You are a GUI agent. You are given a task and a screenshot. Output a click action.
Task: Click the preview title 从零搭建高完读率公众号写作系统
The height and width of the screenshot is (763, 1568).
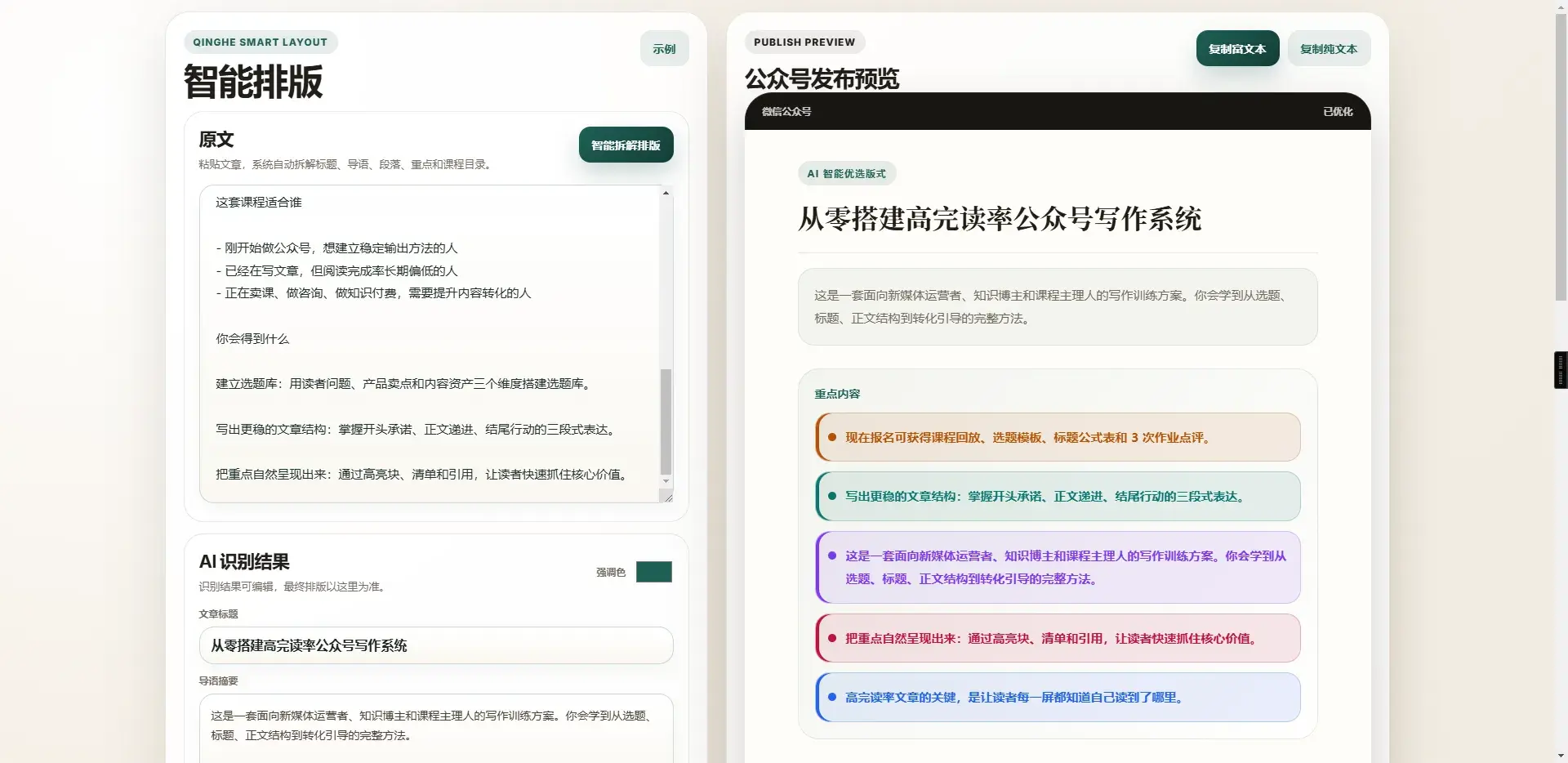pyautogui.click(x=999, y=219)
